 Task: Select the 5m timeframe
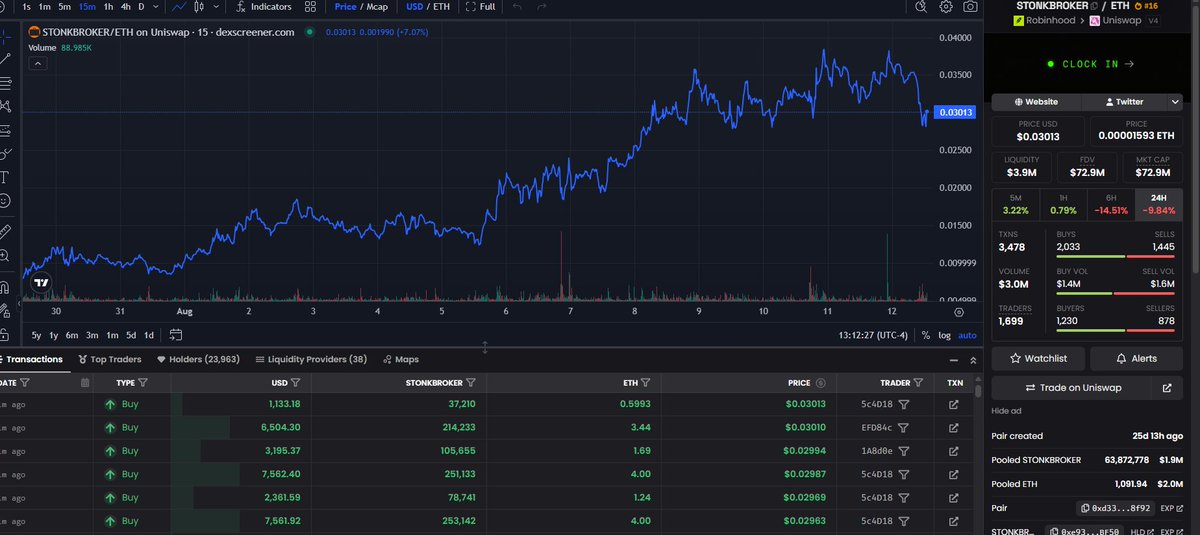coord(65,7)
